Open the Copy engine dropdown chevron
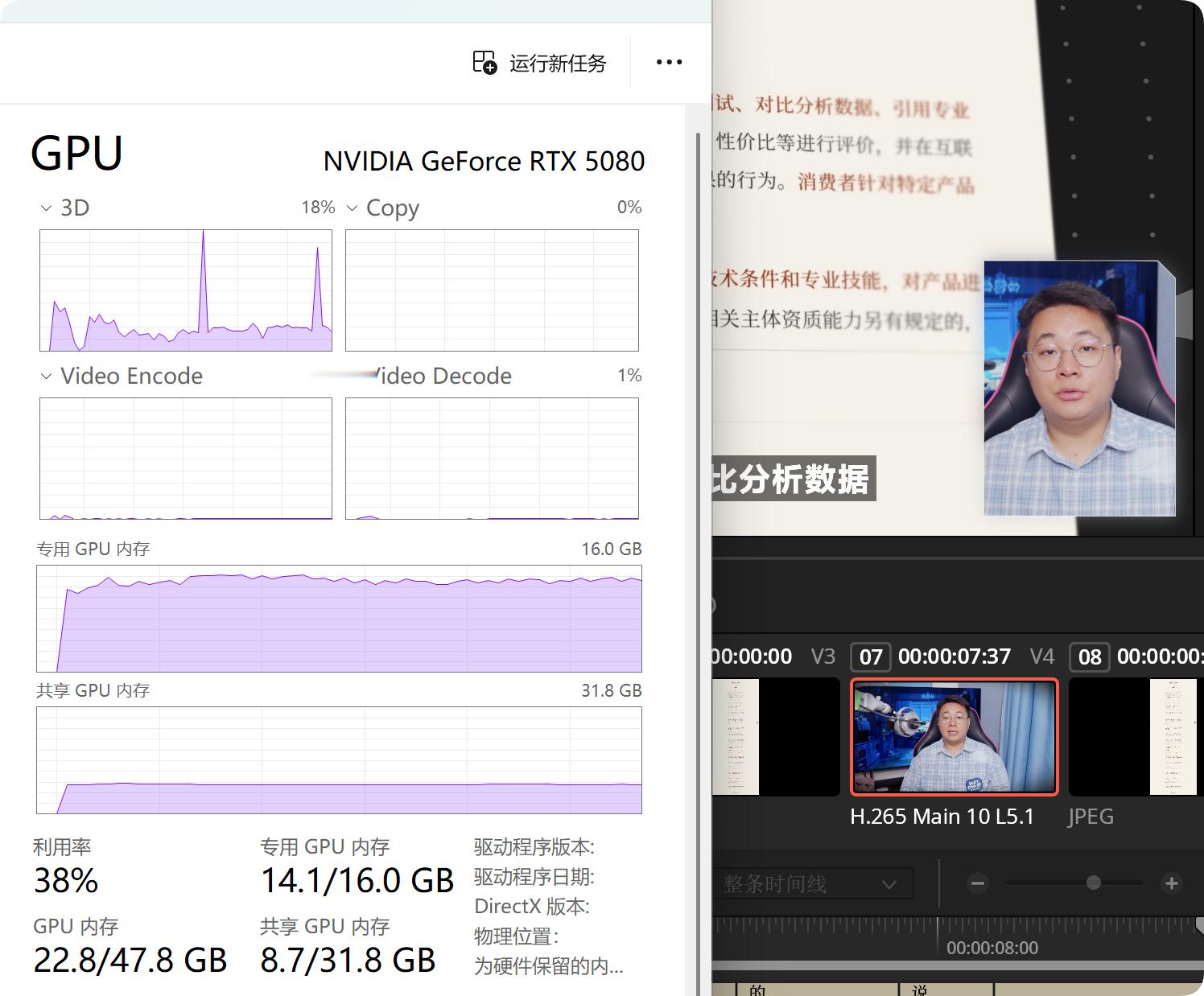The width and height of the screenshot is (1204, 996). pos(352,208)
